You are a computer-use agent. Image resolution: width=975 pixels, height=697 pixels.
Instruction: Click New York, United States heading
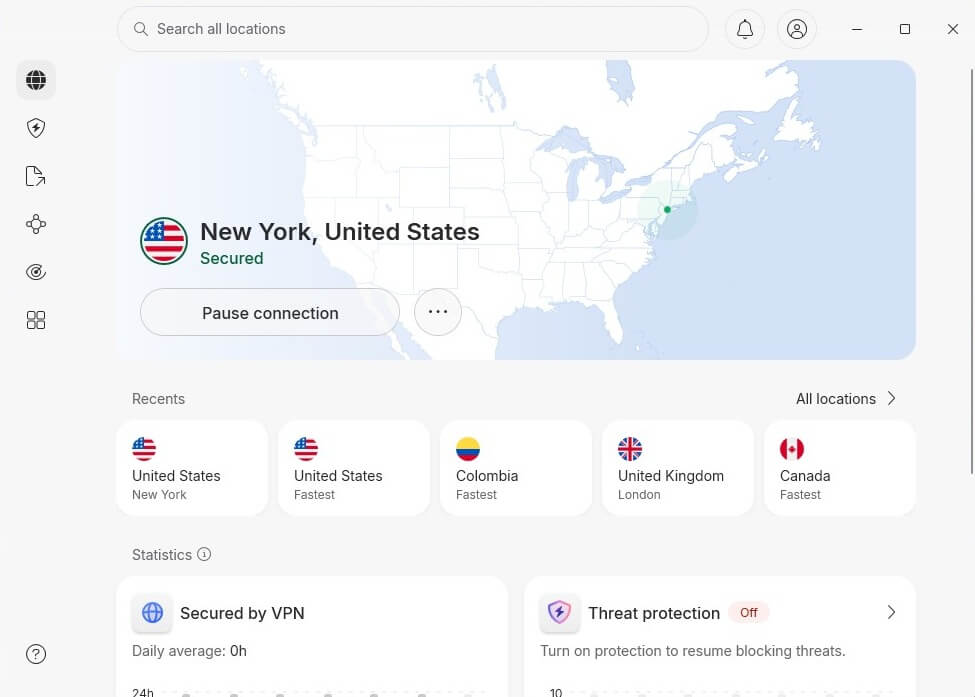[340, 232]
